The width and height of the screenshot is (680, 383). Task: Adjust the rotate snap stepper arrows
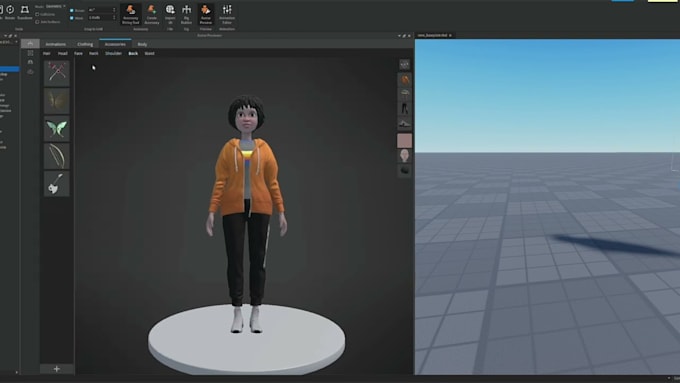coord(114,10)
